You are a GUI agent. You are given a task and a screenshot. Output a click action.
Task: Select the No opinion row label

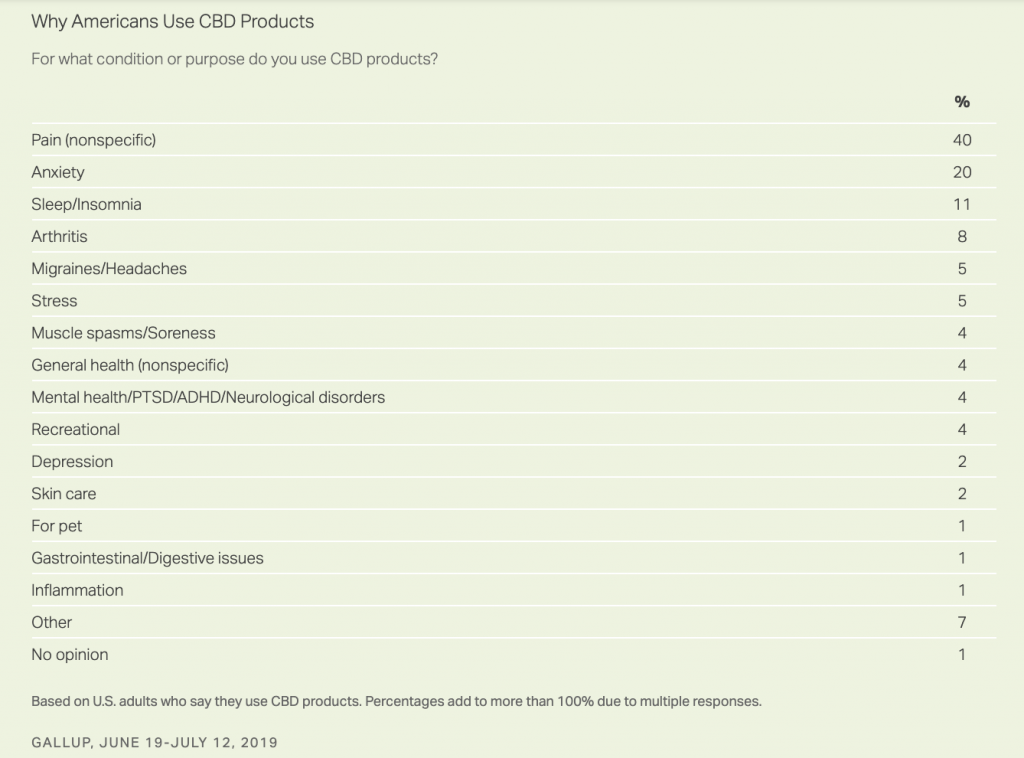click(70, 655)
